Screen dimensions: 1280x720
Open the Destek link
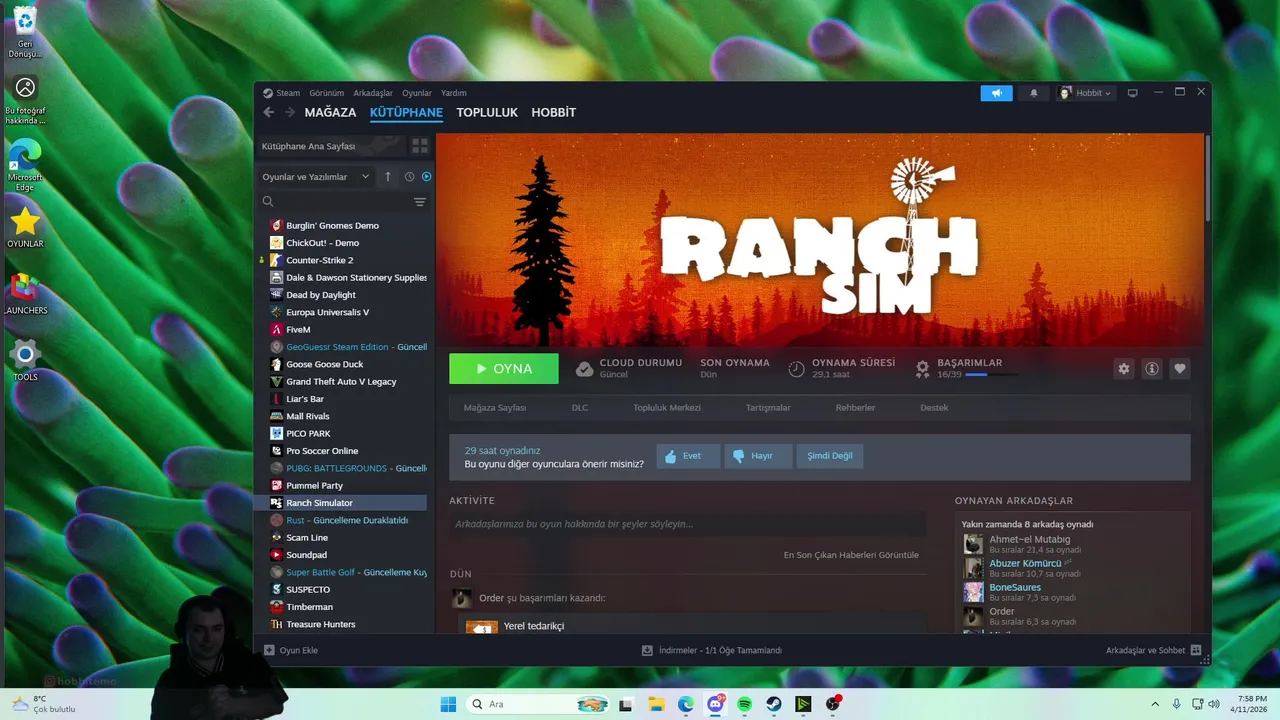[934, 408]
